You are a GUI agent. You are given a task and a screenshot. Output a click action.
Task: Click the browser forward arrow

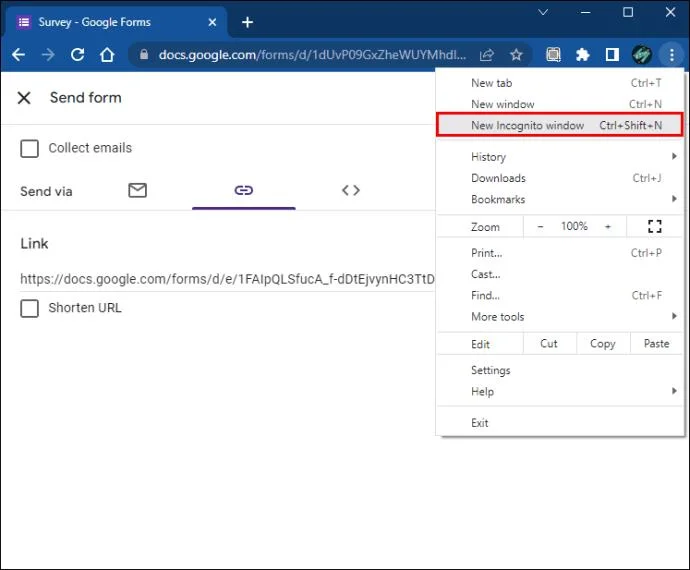(x=48, y=55)
